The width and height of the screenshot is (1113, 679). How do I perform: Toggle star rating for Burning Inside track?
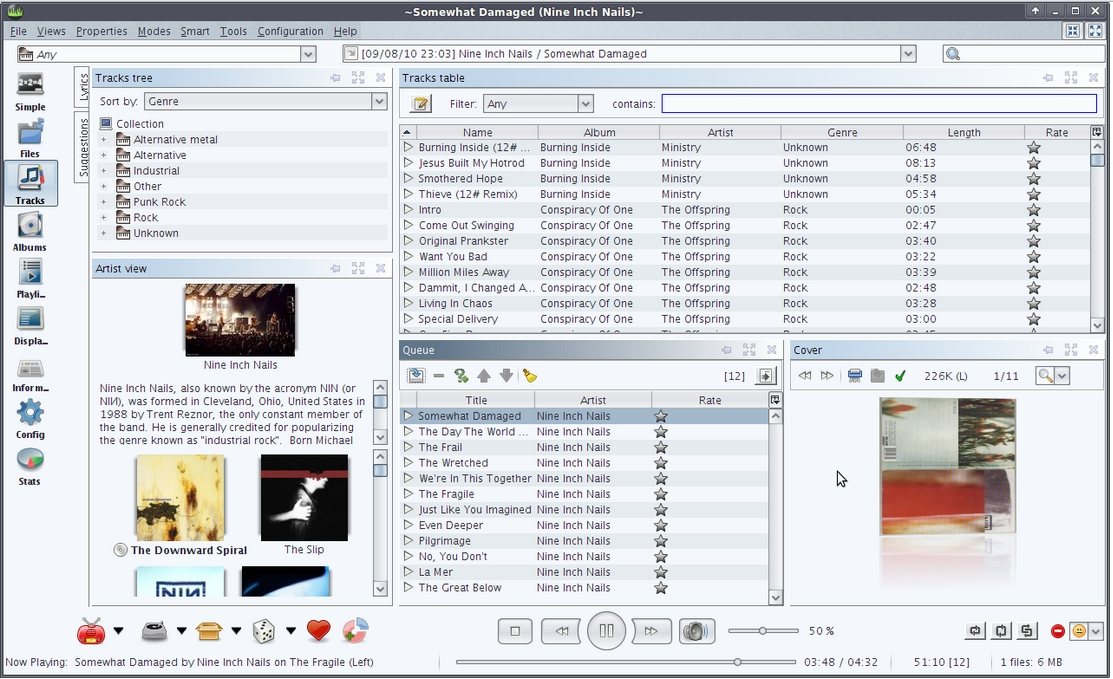click(1033, 148)
